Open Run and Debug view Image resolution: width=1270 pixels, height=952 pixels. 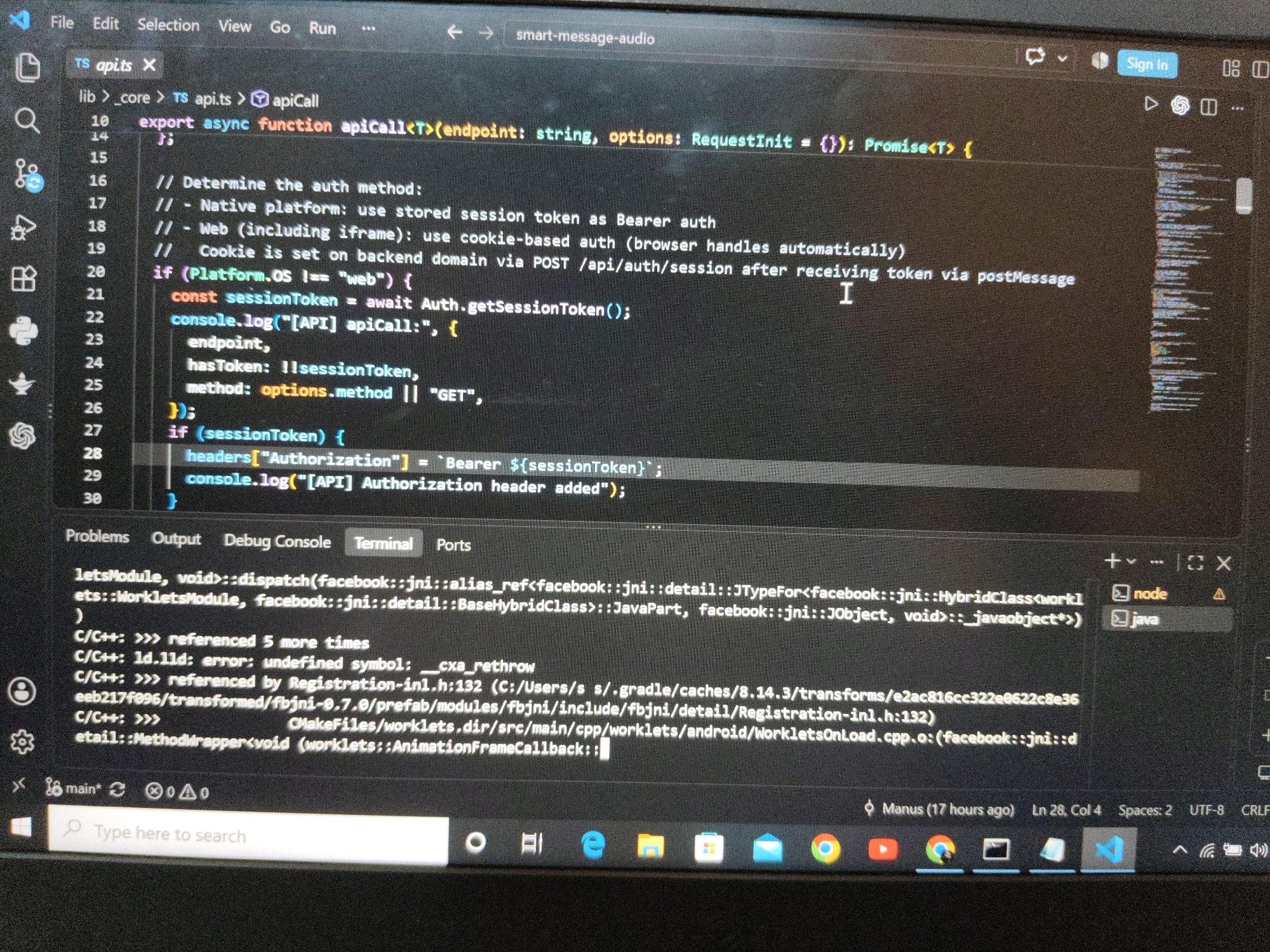click(x=23, y=227)
